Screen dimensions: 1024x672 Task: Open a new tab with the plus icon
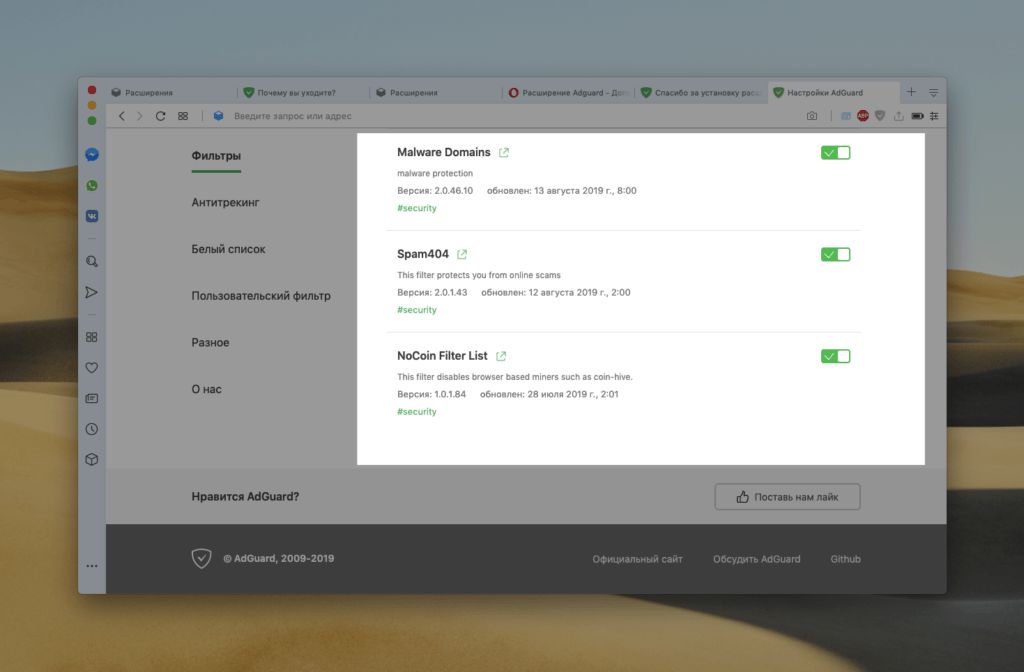click(x=911, y=92)
